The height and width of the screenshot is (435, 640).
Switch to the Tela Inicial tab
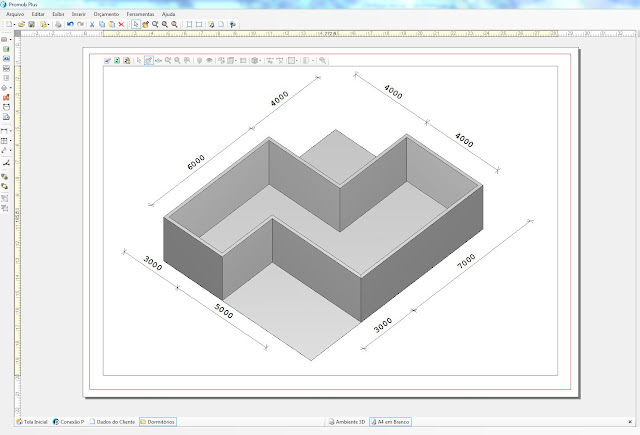(x=32, y=422)
